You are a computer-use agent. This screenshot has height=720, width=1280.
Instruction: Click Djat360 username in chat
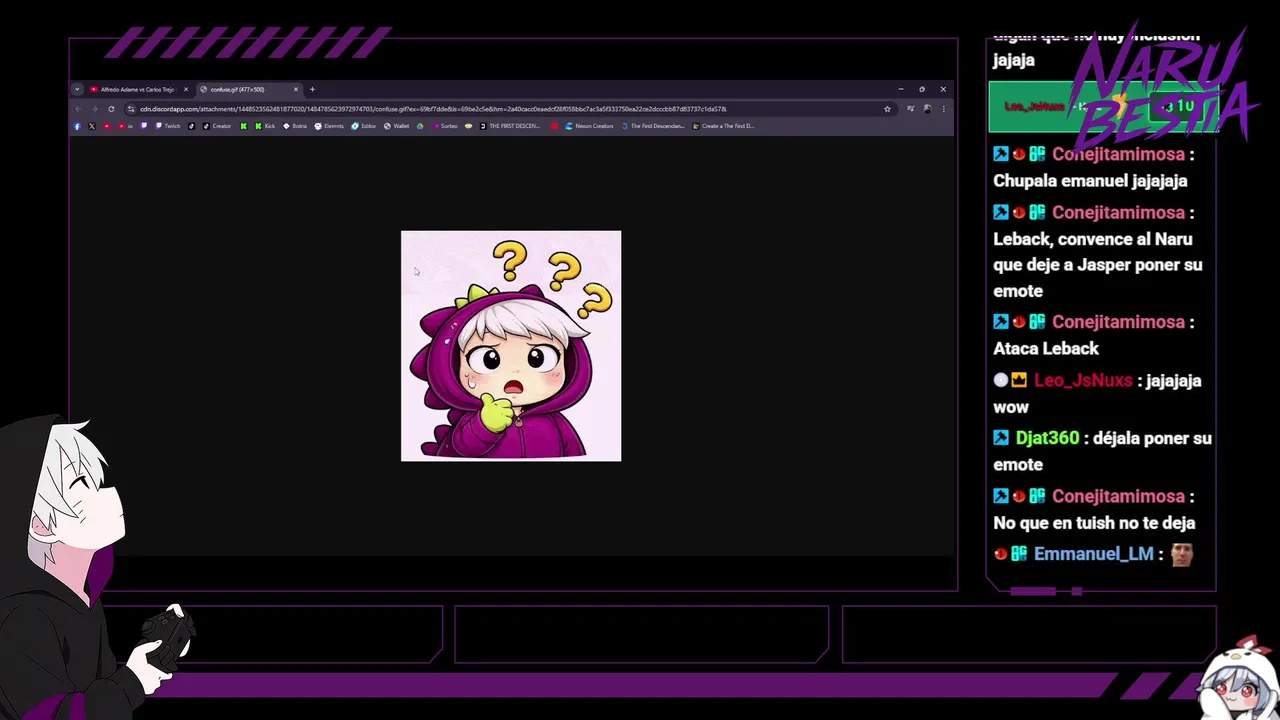tap(1047, 438)
